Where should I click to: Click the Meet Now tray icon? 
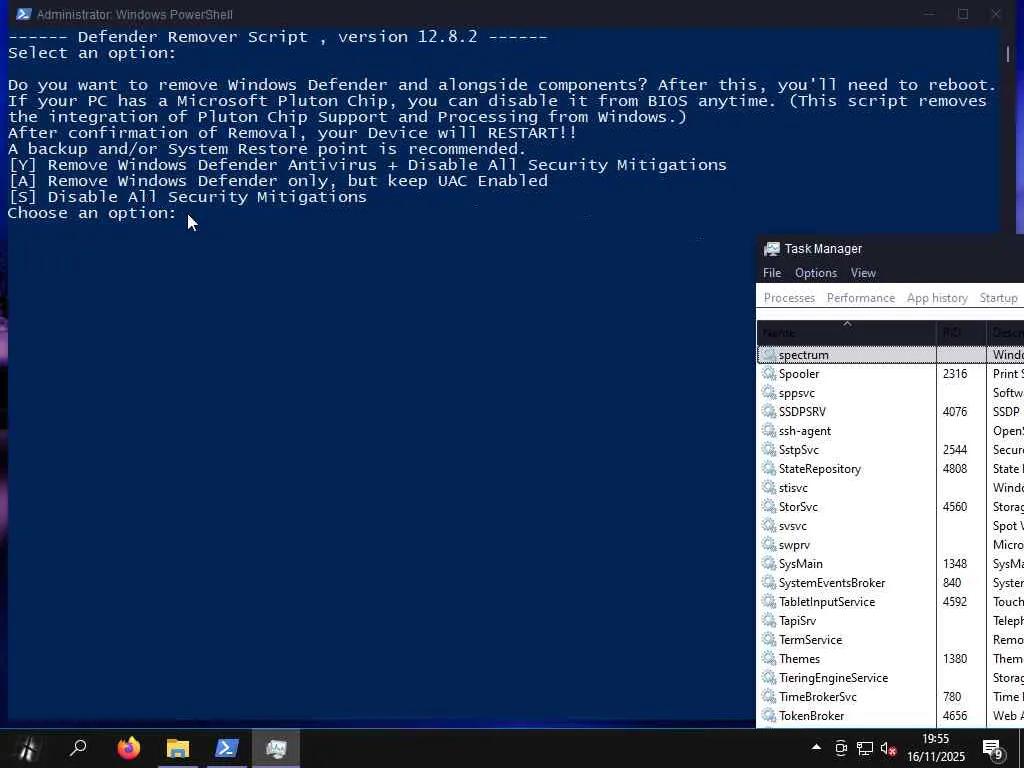841,748
